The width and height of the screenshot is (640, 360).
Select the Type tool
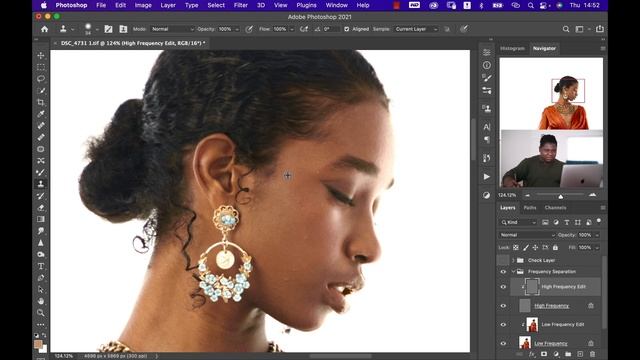[41, 266]
